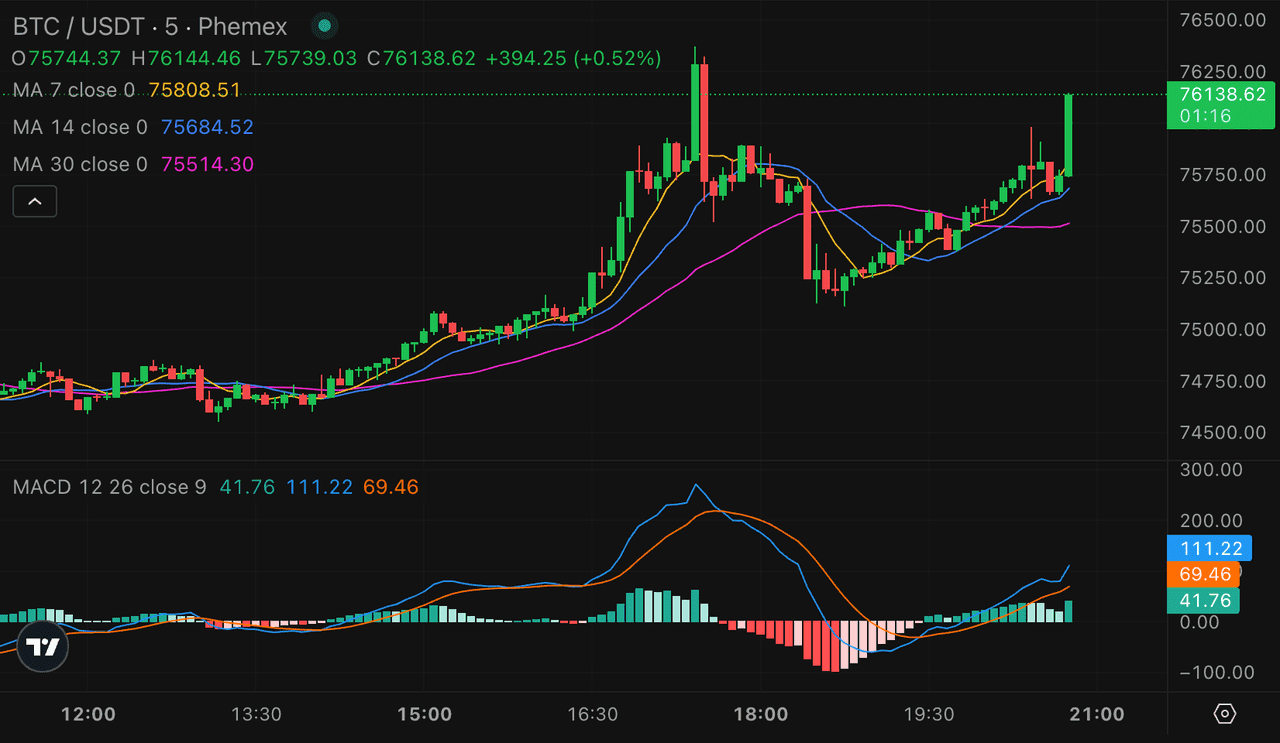Image resolution: width=1280 pixels, height=743 pixels.
Task: Select the MA 7 close indicator legend
Action: pyautogui.click(x=74, y=90)
